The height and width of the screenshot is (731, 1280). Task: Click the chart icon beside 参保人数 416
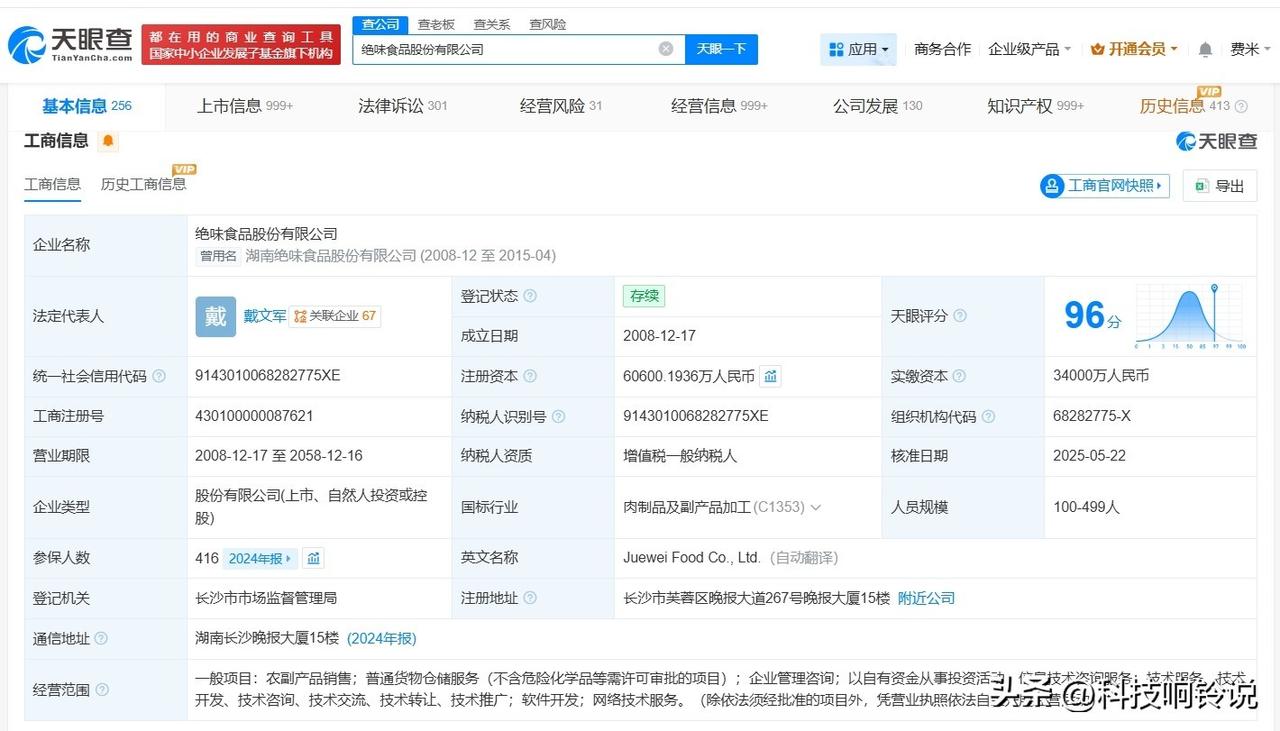point(313,557)
